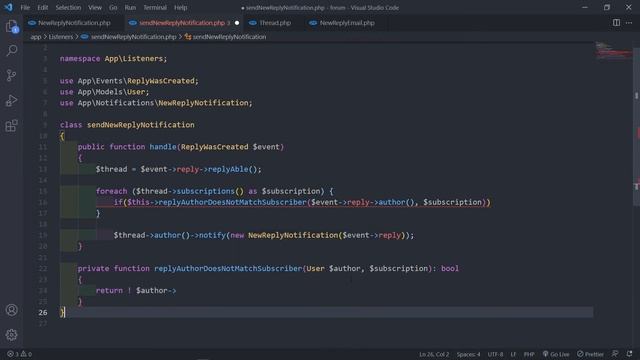
Task: Click the VS Code logo icon
Action: coord(8,7)
